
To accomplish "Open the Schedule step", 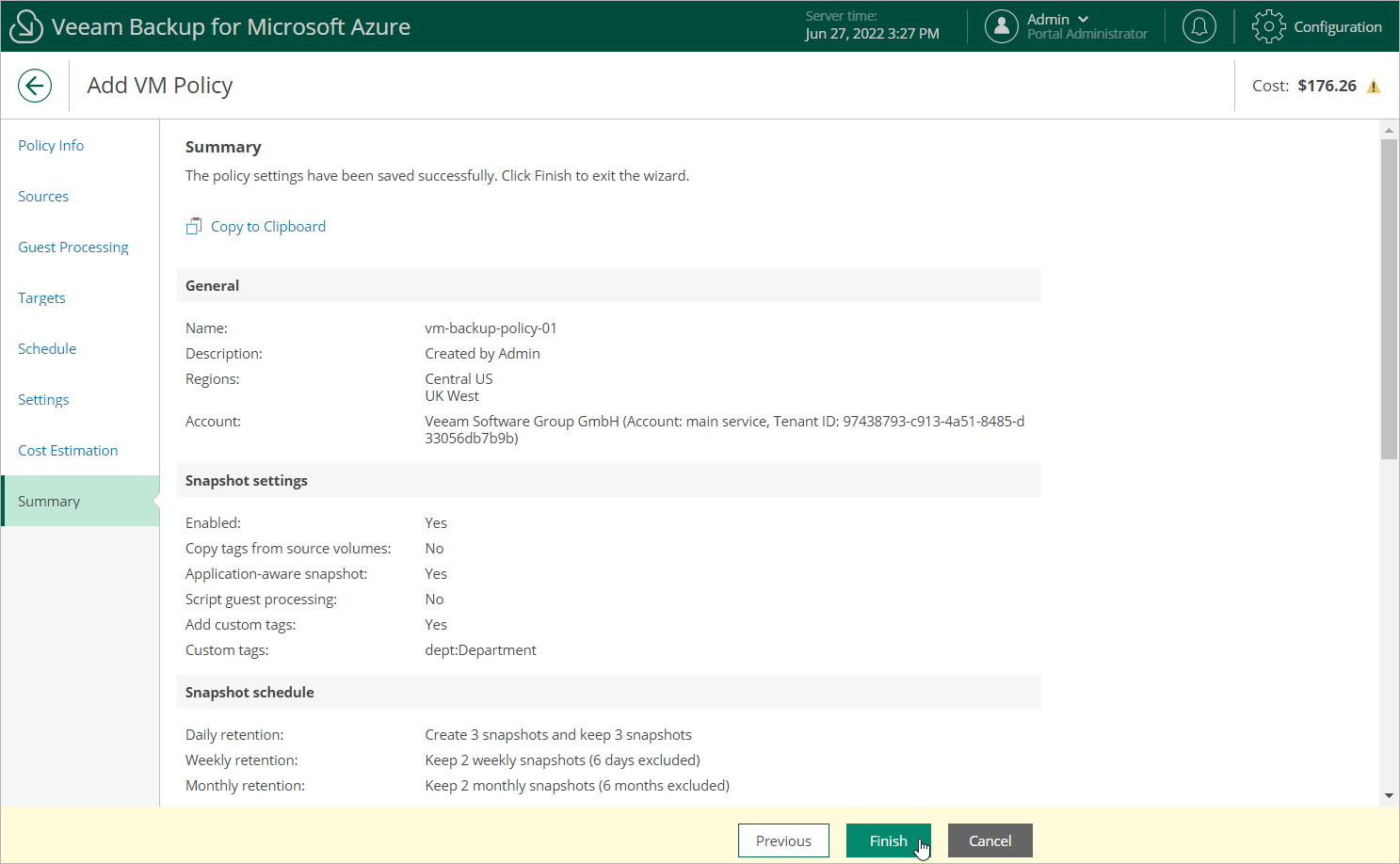I will tap(47, 349).
